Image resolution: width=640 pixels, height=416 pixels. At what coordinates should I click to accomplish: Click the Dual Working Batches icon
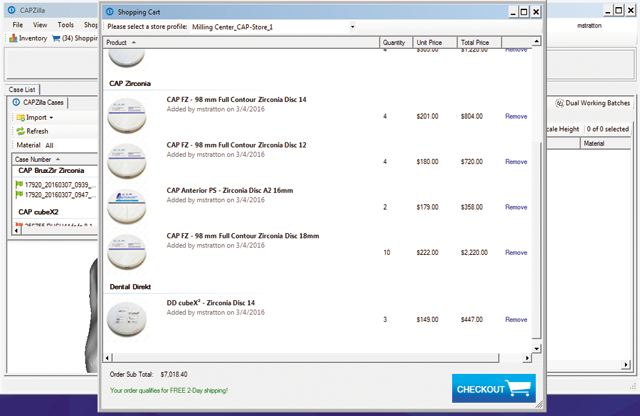click(x=559, y=103)
